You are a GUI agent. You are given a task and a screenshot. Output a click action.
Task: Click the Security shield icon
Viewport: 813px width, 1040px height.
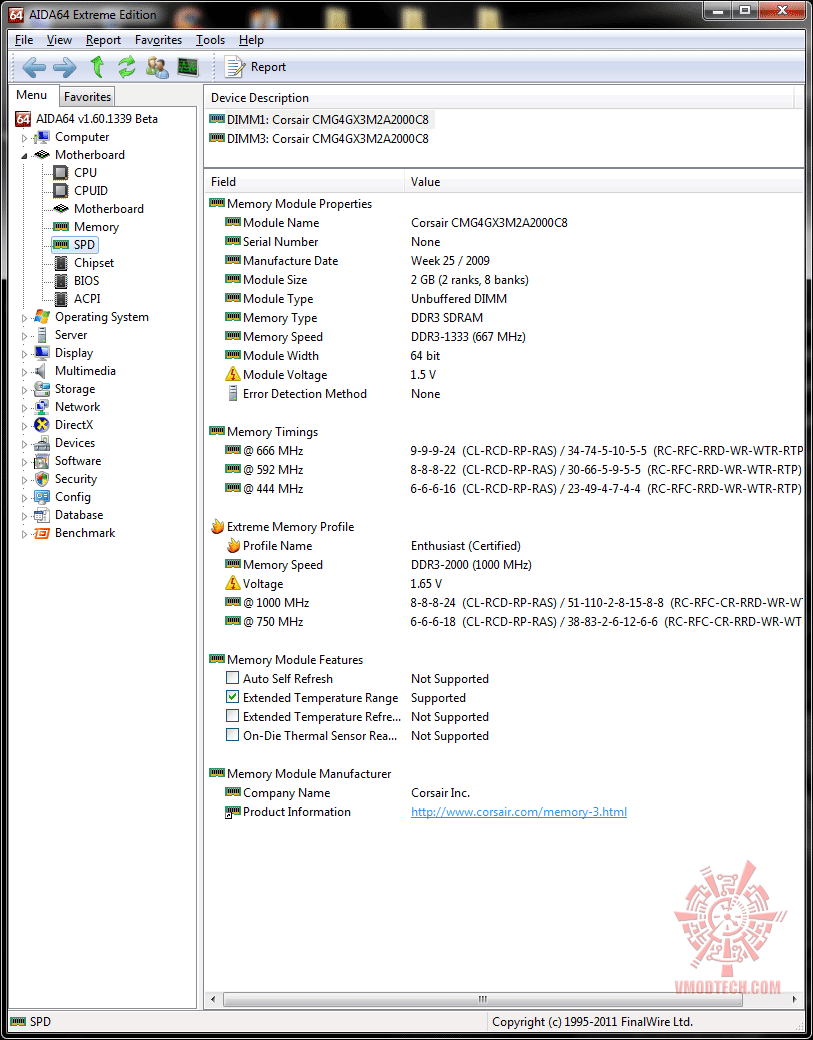(x=42, y=479)
